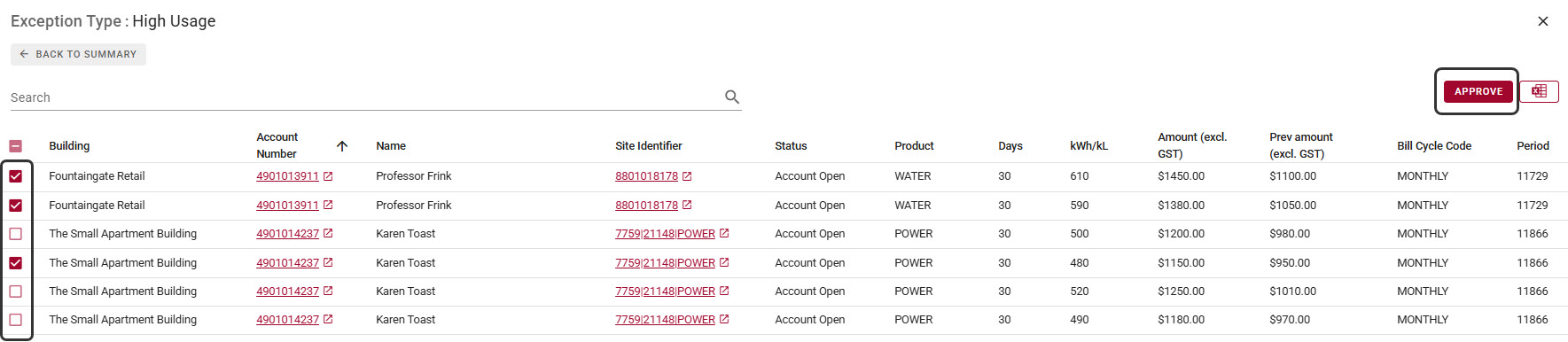Open site identifier external icon in 480 kWh row

point(724,263)
